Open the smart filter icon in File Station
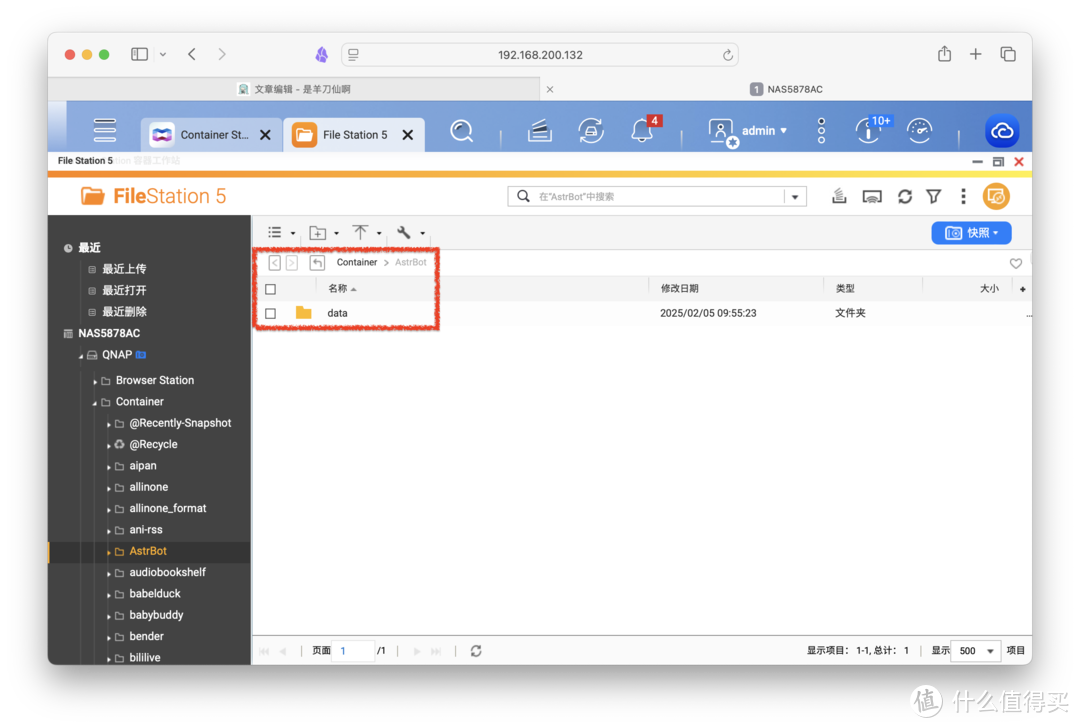Viewport: 1080px width, 728px height. pyautogui.click(x=933, y=196)
